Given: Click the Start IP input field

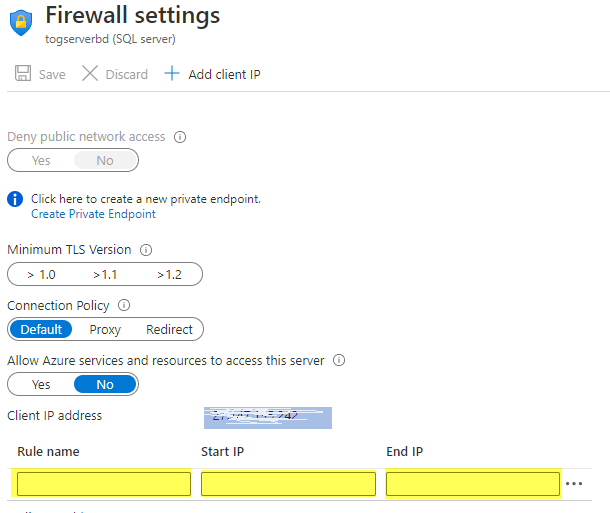Looking at the screenshot, I should (x=288, y=484).
